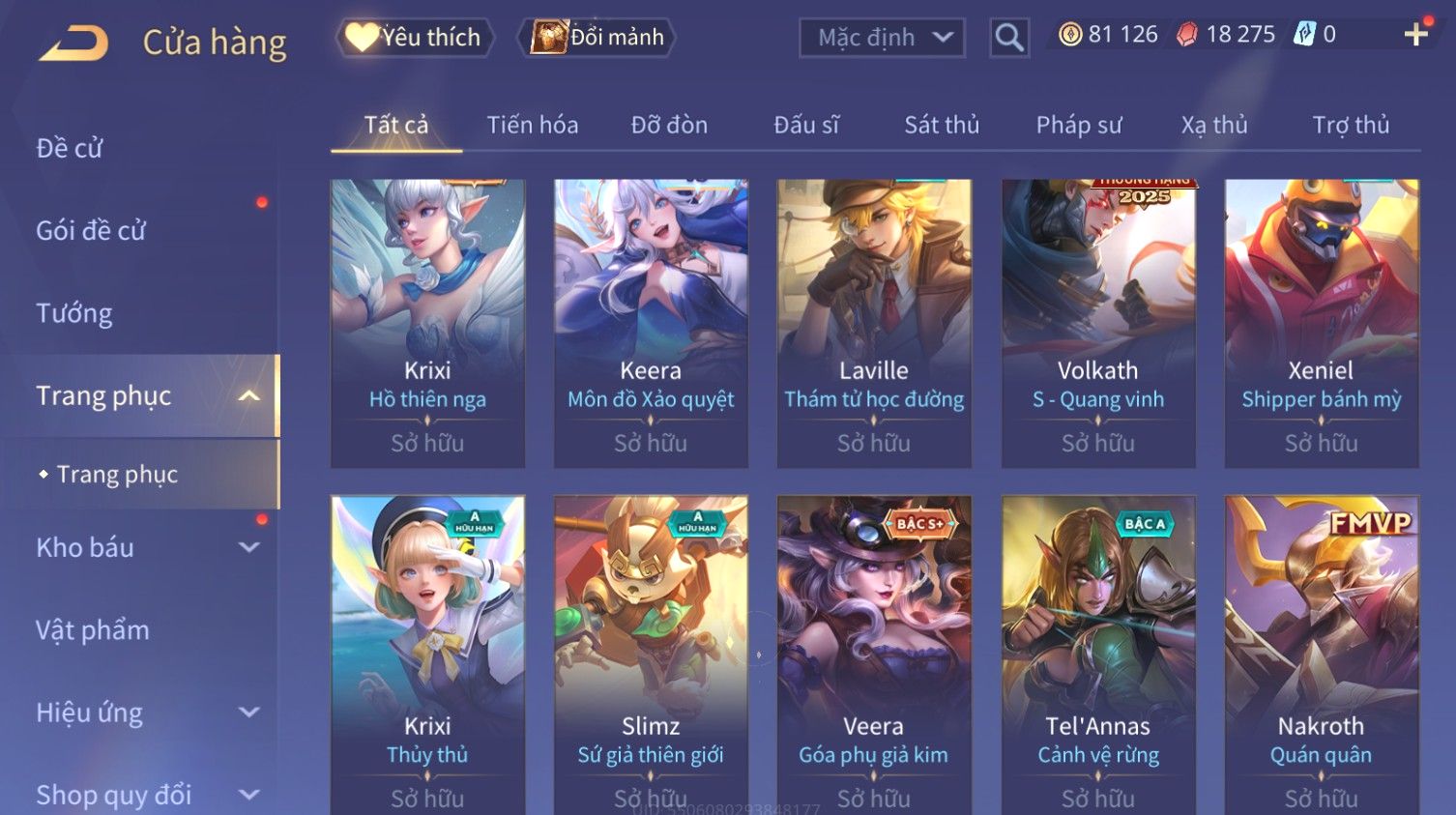
Task: Expand the Kho báu sidebar section
Action: coord(248,547)
